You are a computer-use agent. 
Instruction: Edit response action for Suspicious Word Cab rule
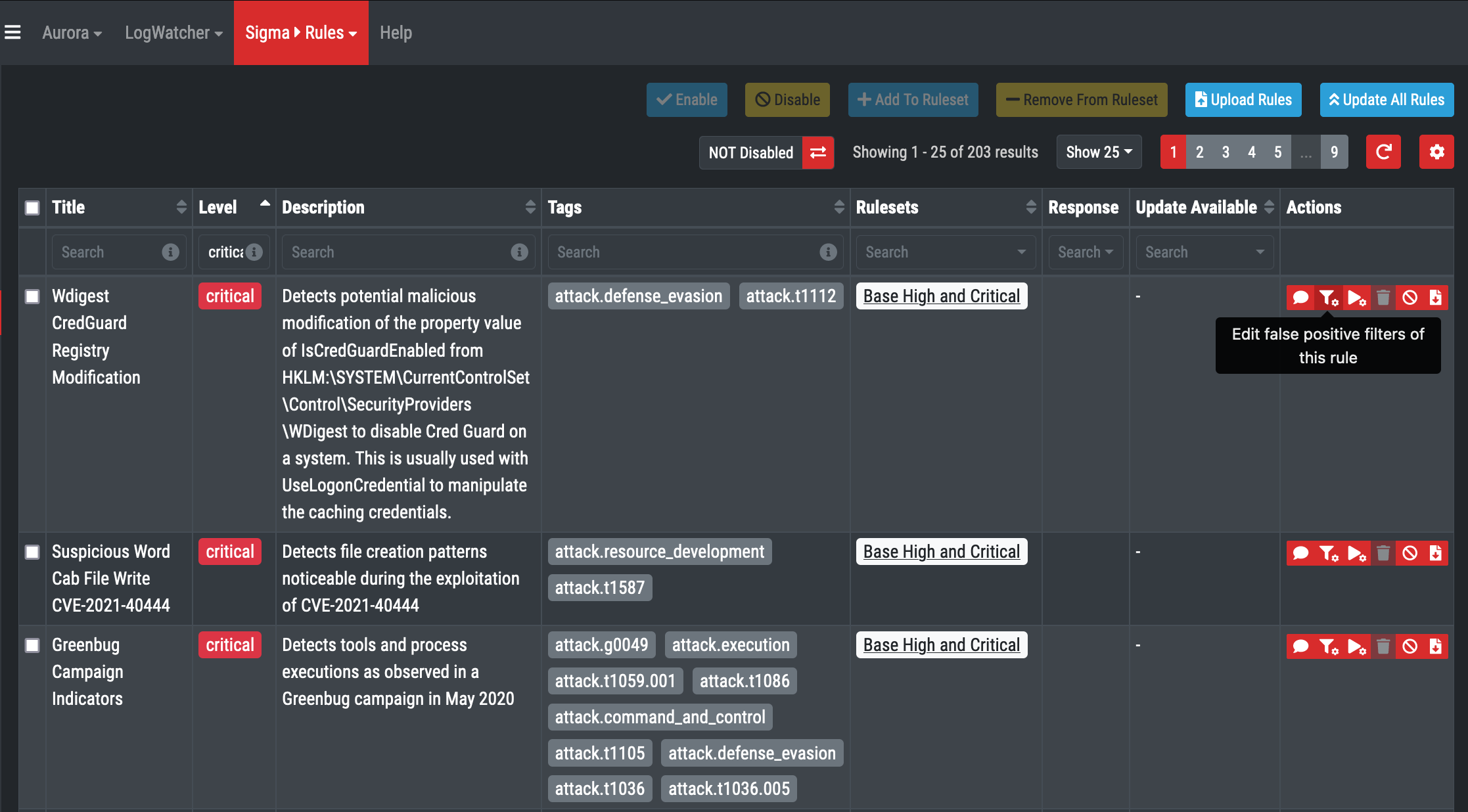coord(1356,553)
